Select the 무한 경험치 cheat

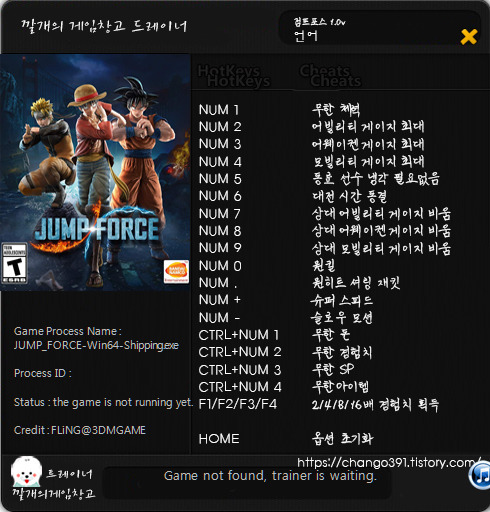[342, 352]
